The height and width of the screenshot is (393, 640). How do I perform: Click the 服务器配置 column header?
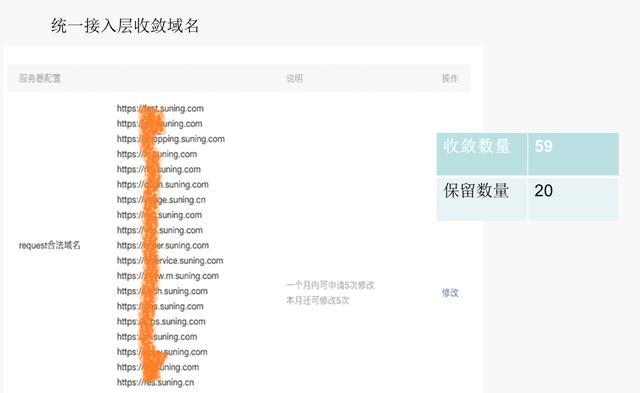40,78
